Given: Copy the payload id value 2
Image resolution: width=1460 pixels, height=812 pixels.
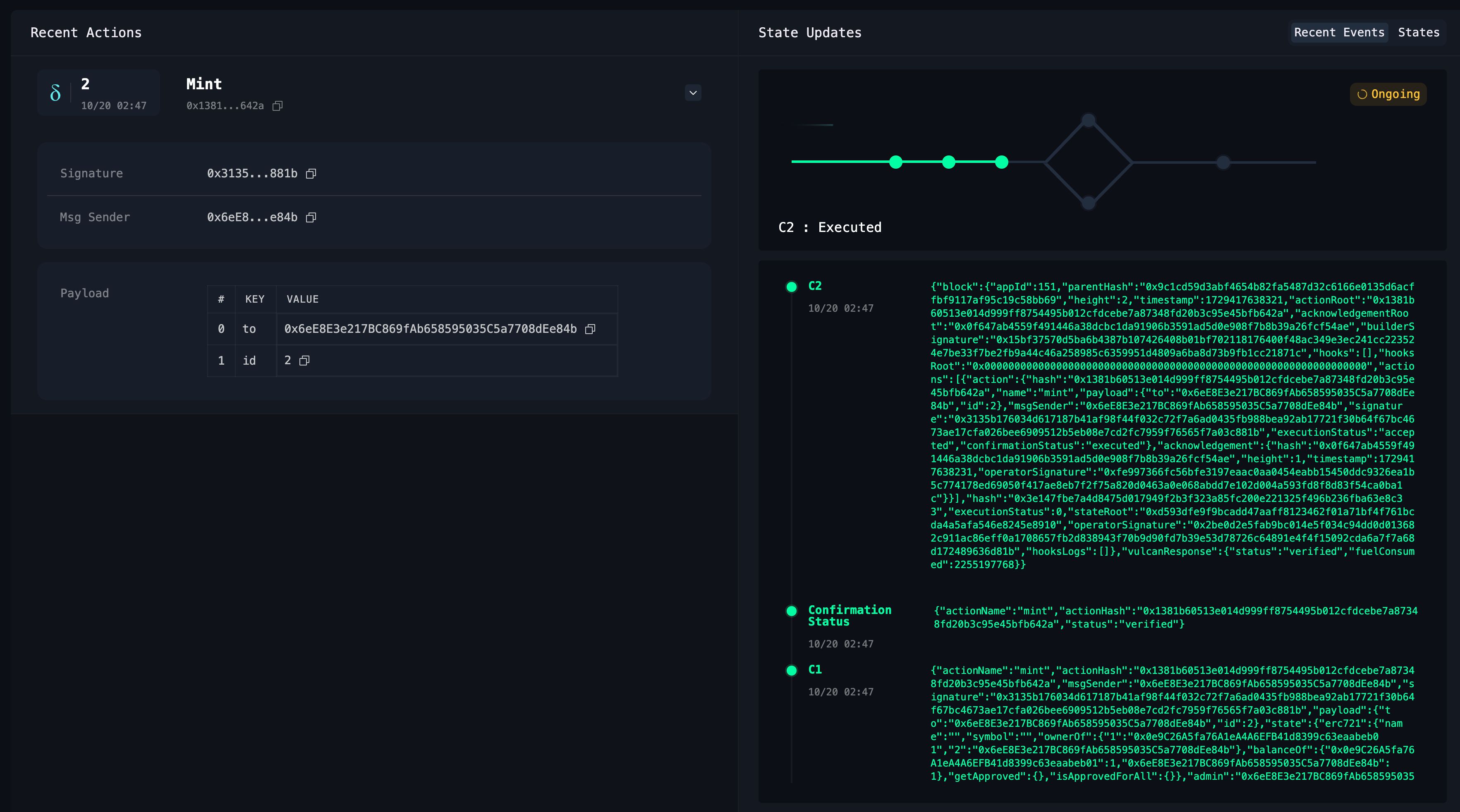Looking at the screenshot, I should click(x=304, y=361).
